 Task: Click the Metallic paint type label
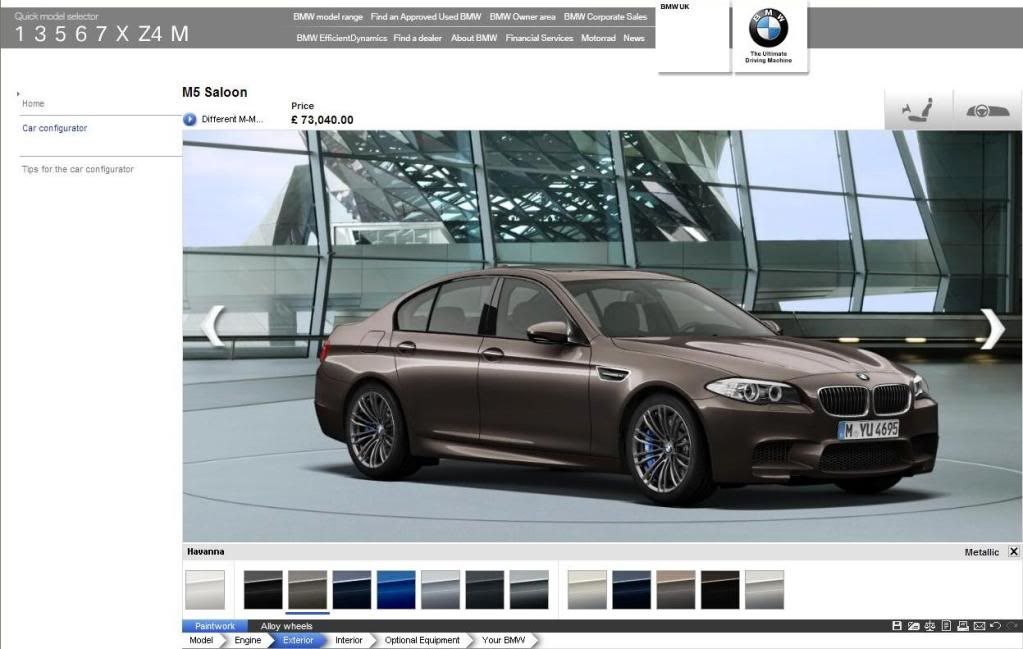[982, 552]
